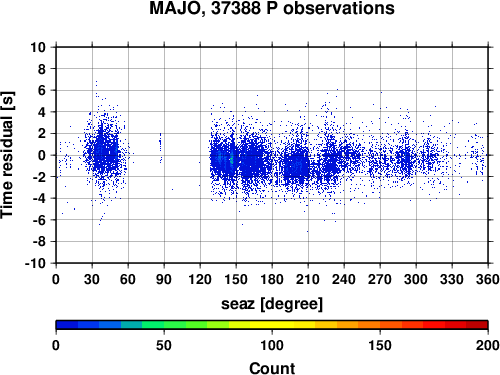Click the colorbar tick label 100

(272, 345)
